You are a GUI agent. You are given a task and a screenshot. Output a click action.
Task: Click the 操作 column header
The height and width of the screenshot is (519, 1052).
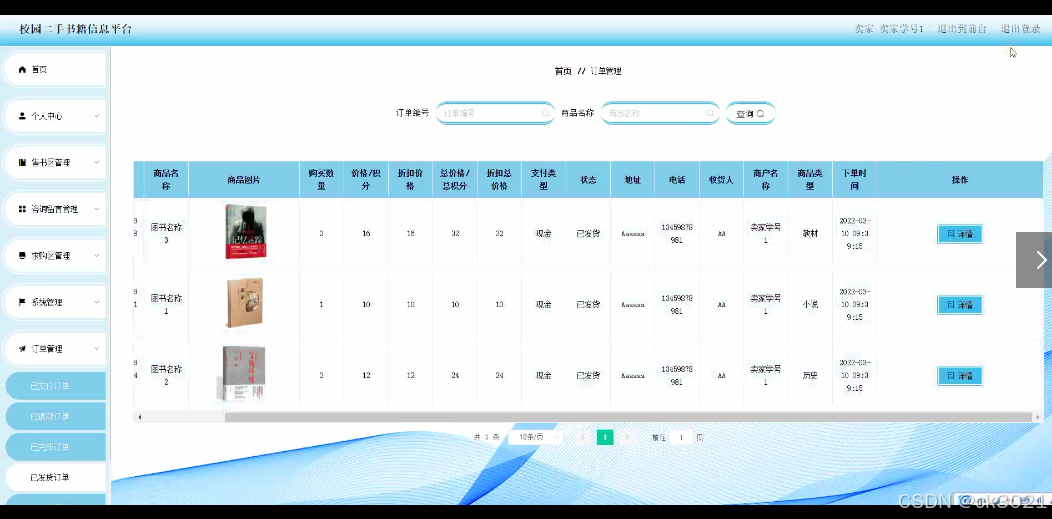tap(959, 180)
